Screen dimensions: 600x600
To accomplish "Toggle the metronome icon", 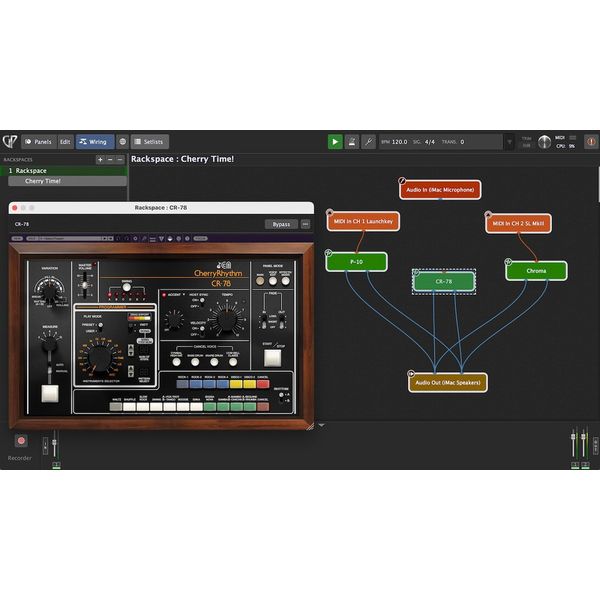I will (x=352, y=142).
